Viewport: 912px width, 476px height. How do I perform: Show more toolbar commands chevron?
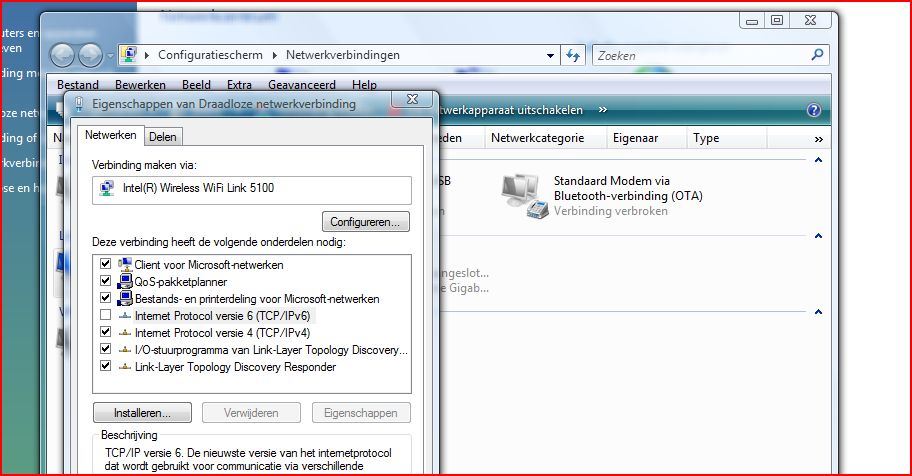click(x=603, y=109)
